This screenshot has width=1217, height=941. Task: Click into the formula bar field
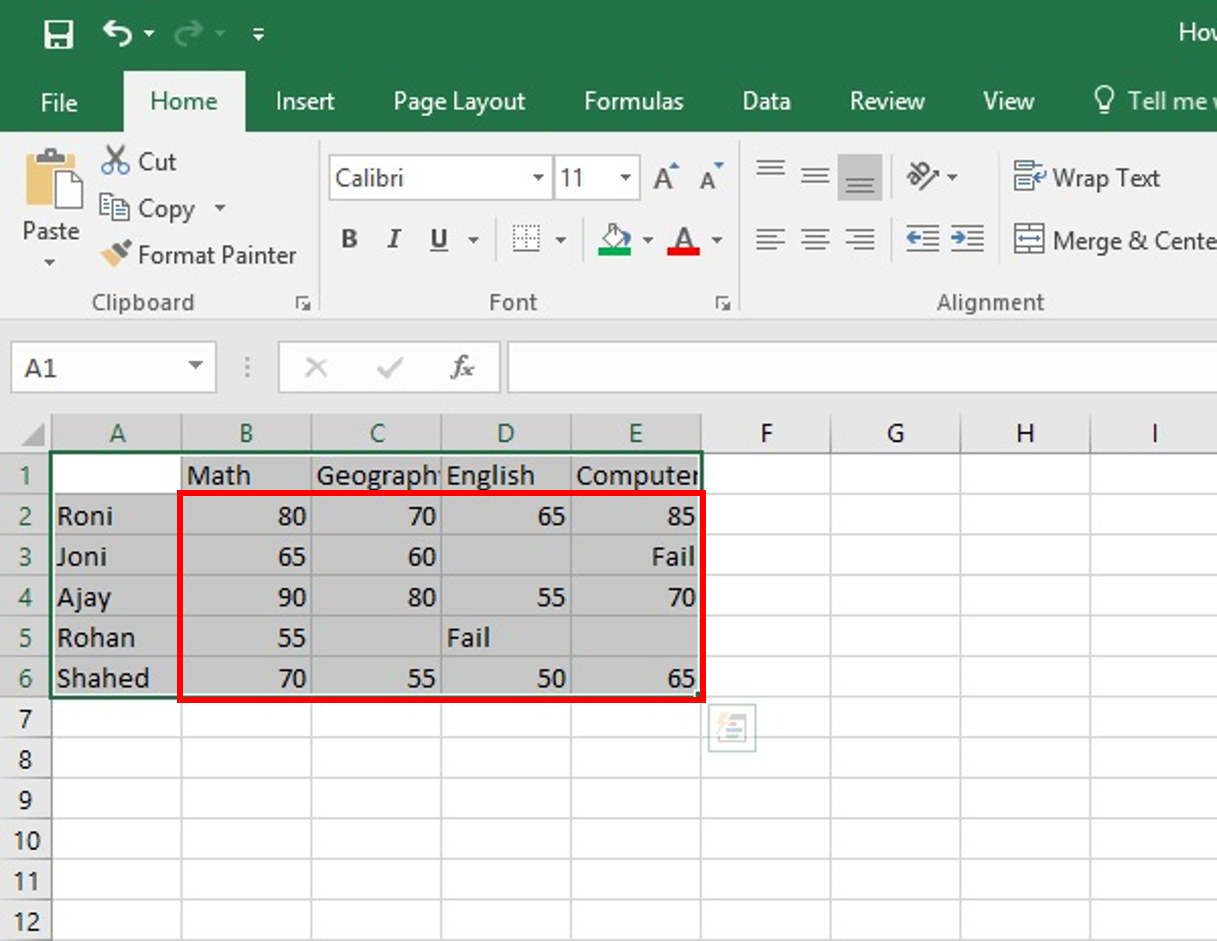click(x=862, y=368)
